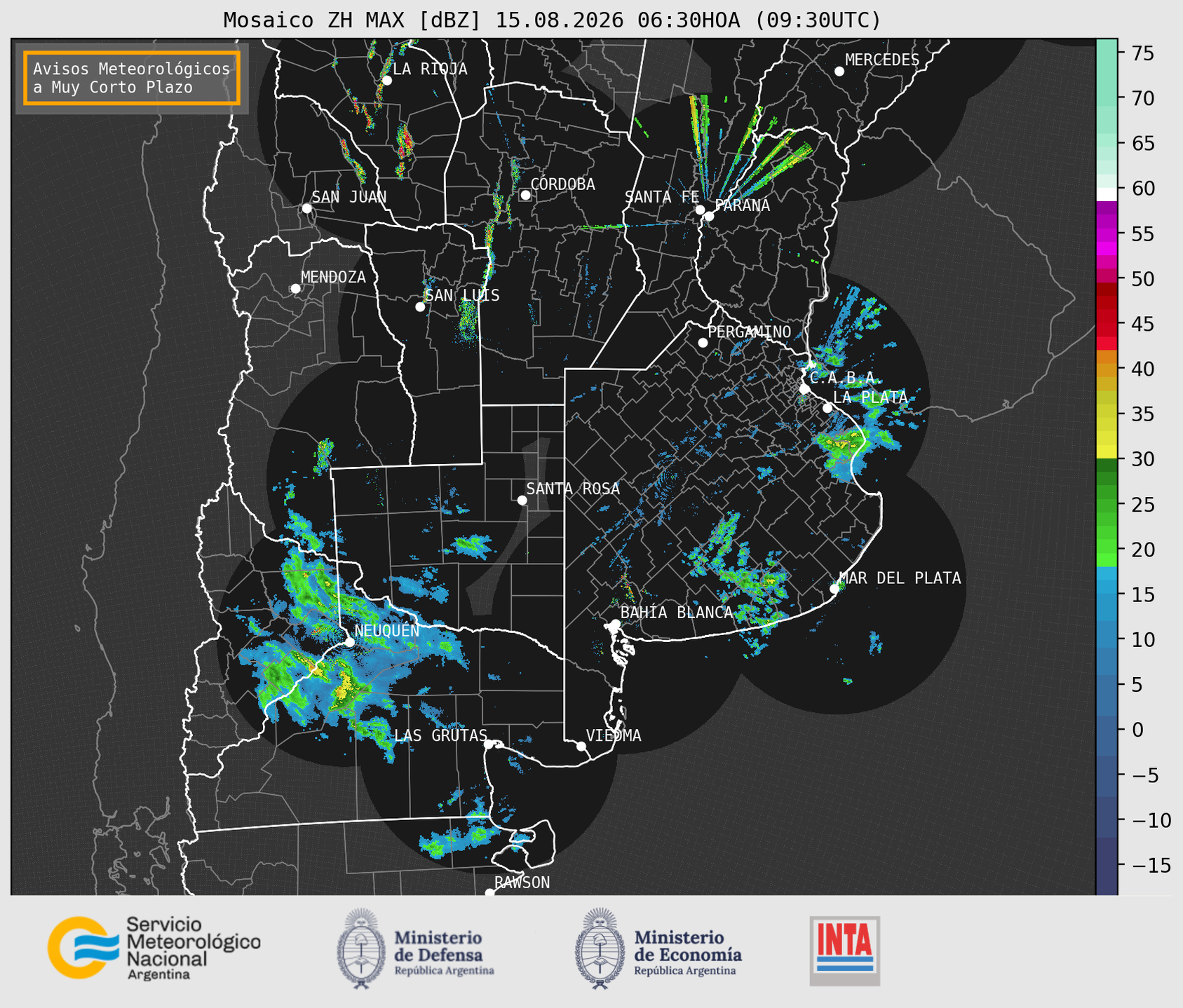Image resolution: width=1183 pixels, height=1008 pixels.
Task: Click the INTA logo
Action: (844, 951)
